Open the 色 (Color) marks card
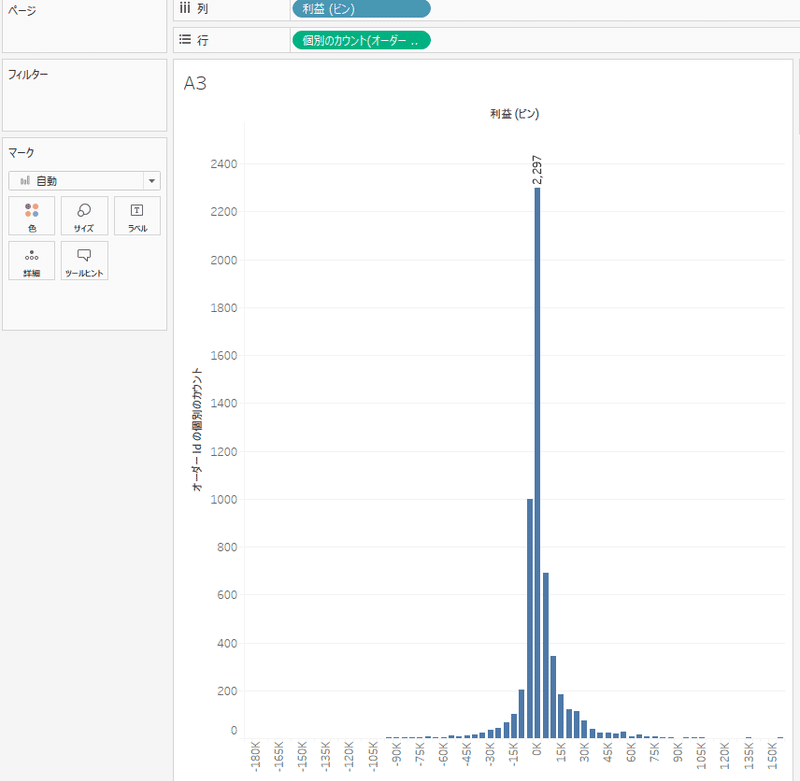Screen dimensions: 800x781 (32, 216)
